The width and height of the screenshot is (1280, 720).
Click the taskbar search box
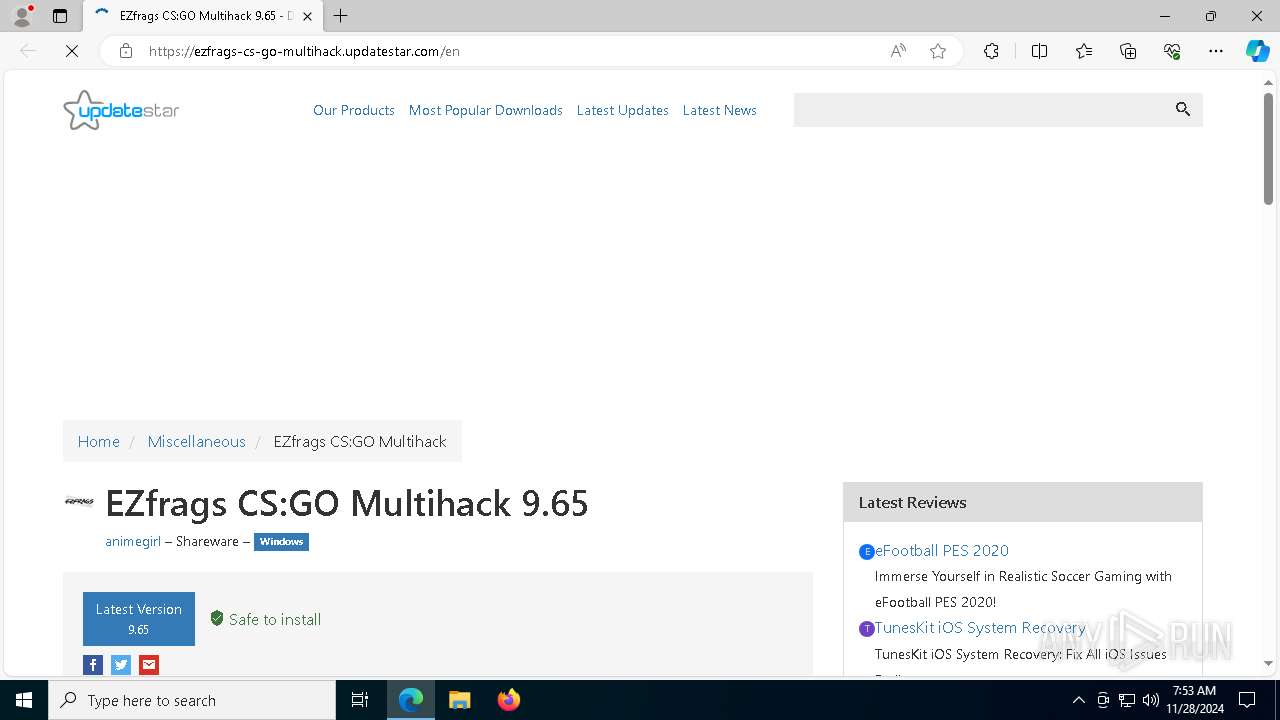click(x=192, y=700)
